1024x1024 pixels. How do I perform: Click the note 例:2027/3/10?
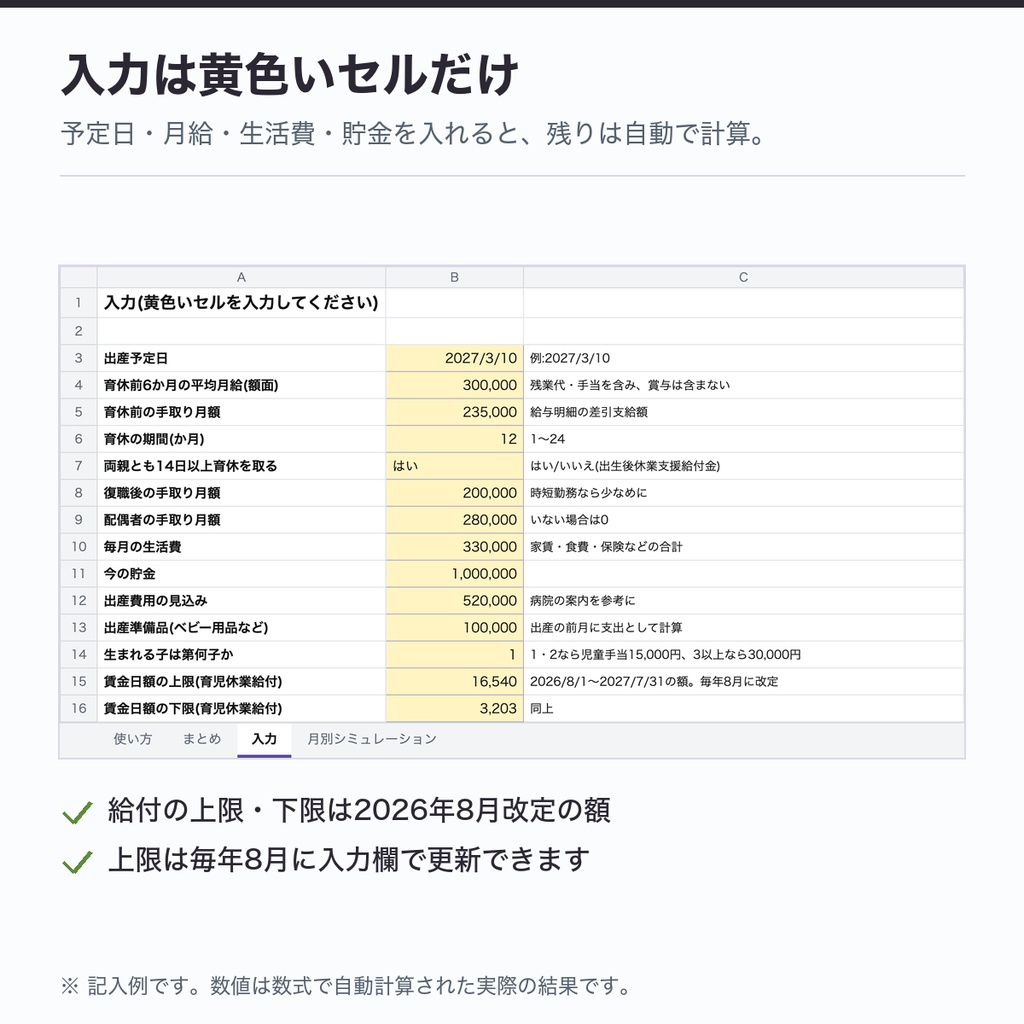click(x=570, y=358)
